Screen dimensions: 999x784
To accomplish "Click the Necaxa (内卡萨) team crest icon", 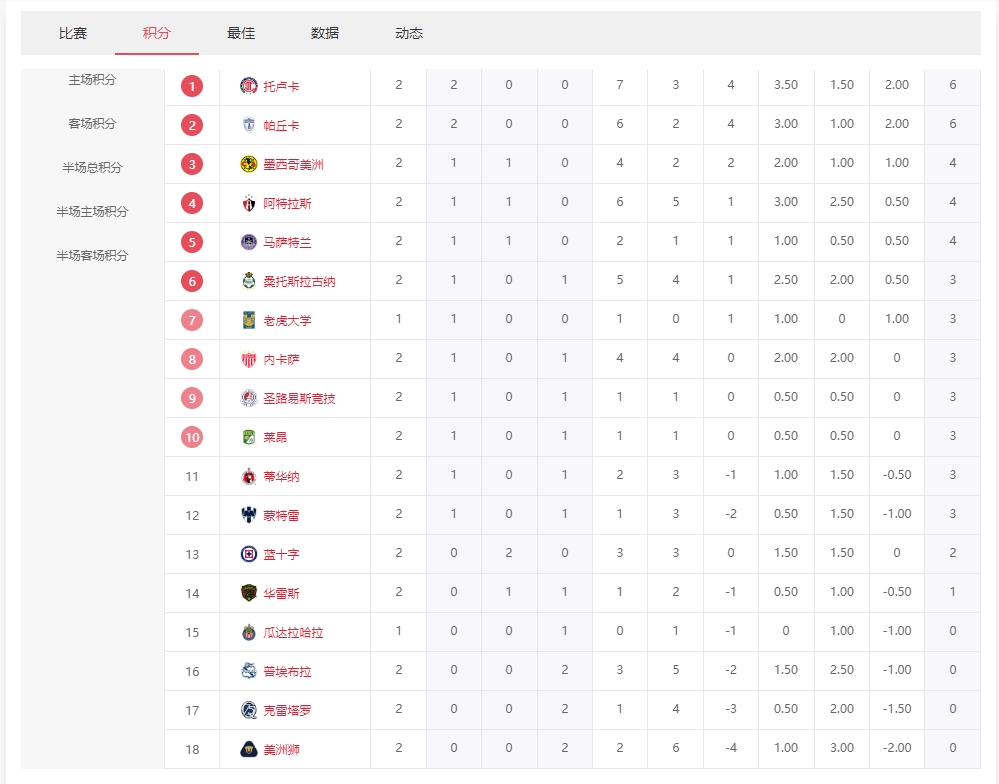I will coord(249,359).
